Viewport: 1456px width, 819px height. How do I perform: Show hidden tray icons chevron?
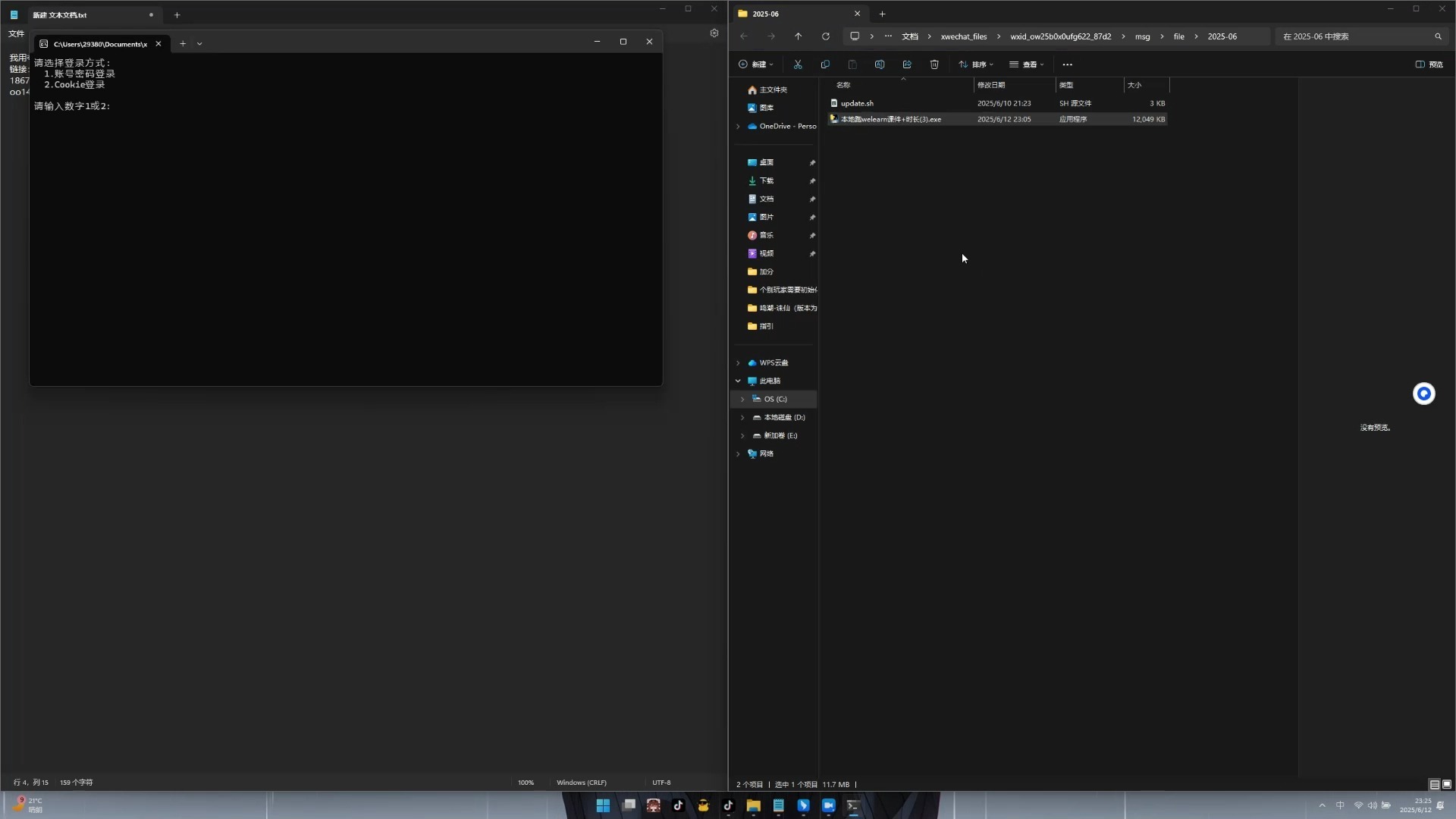(1322, 805)
